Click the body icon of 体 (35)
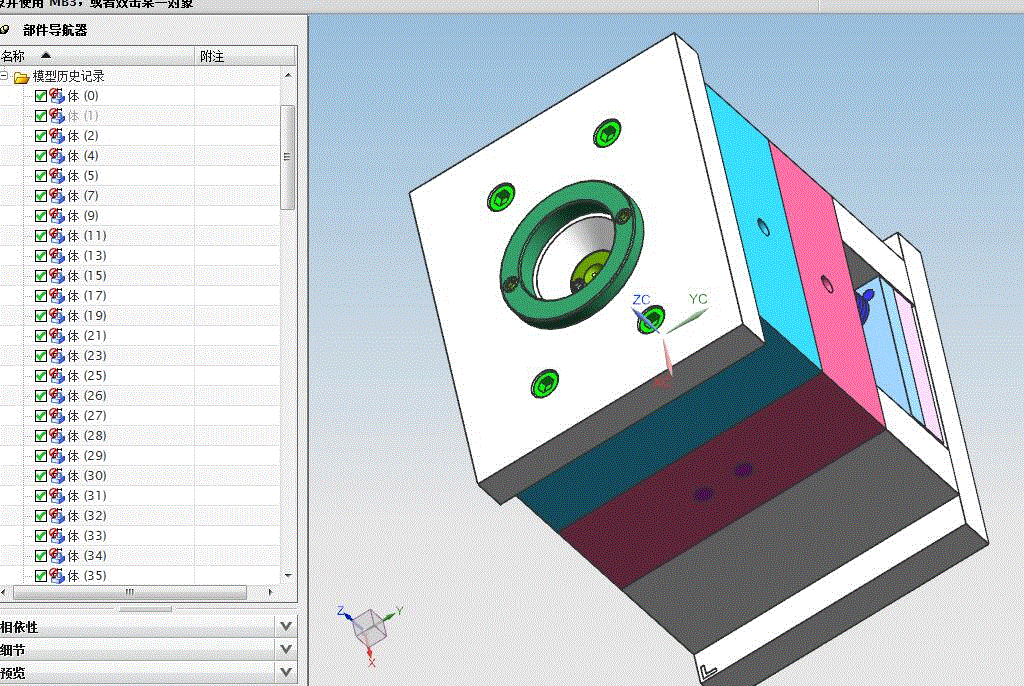This screenshot has height=686, width=1024. (57, 576)
